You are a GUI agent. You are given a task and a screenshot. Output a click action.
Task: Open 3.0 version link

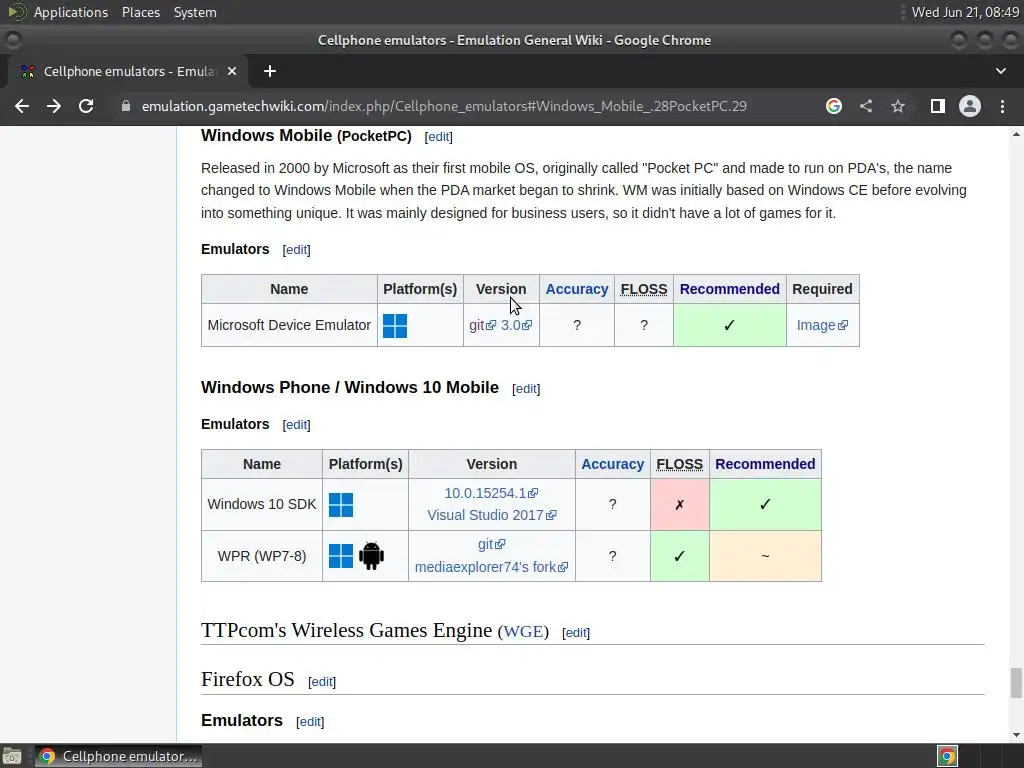(516, 325)
